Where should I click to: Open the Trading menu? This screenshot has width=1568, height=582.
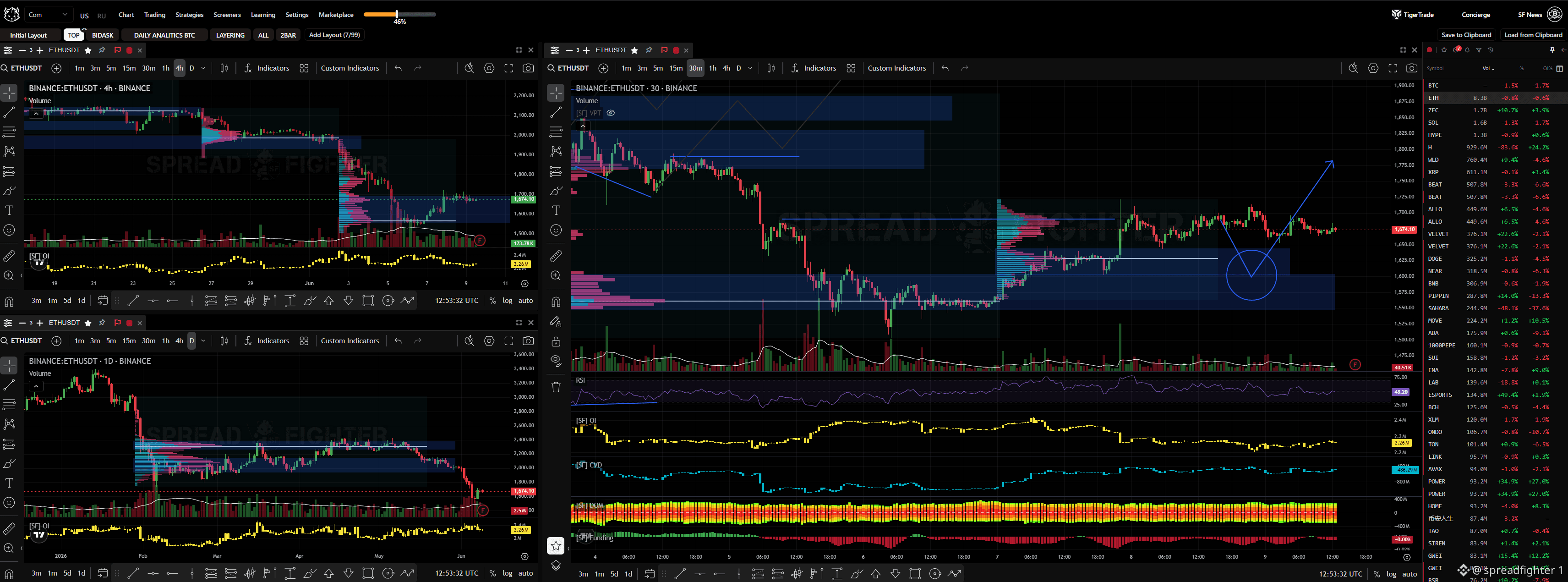155,15
